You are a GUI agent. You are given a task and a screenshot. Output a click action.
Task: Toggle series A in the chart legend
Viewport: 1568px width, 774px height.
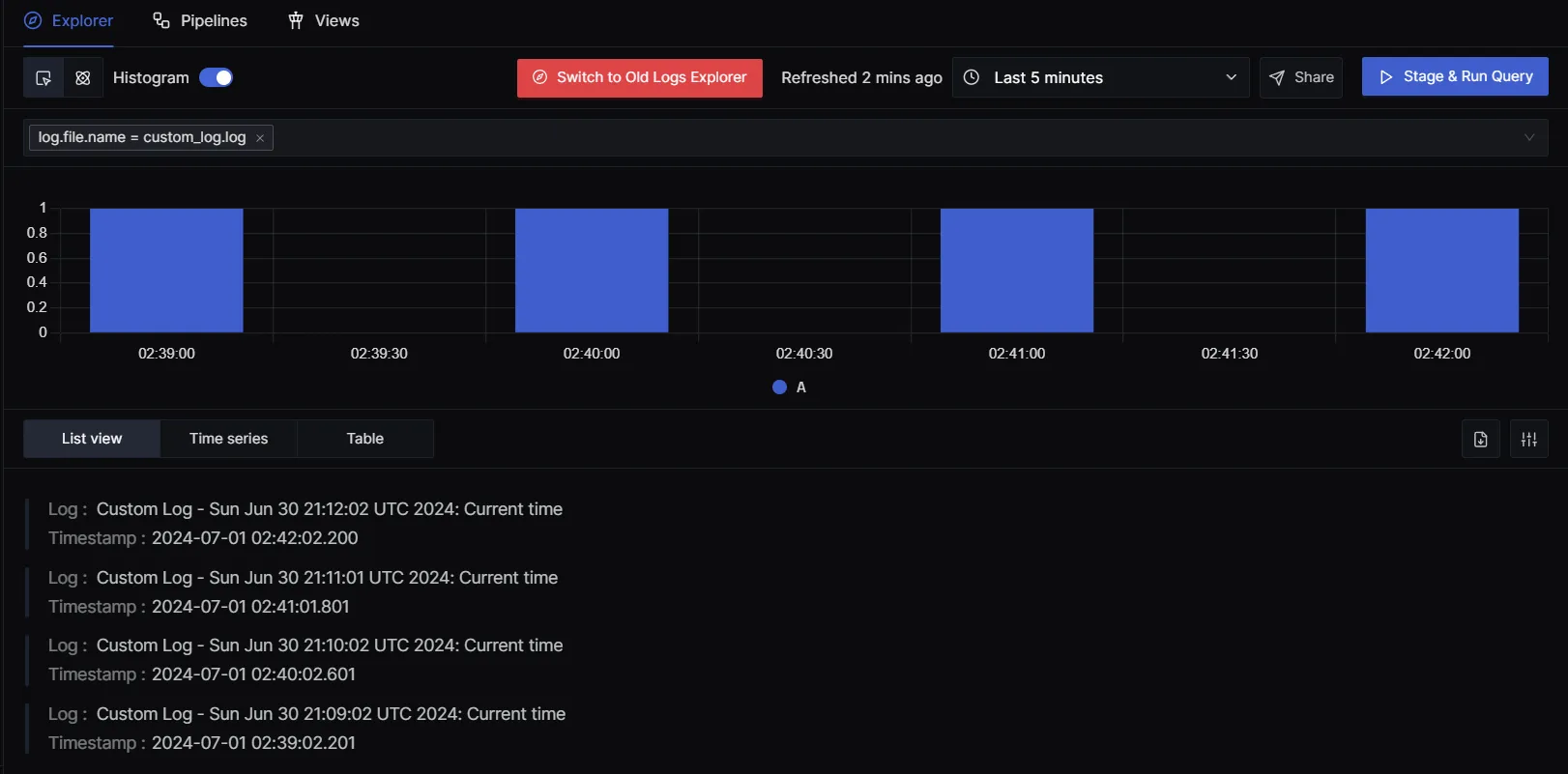click(790, 387)
